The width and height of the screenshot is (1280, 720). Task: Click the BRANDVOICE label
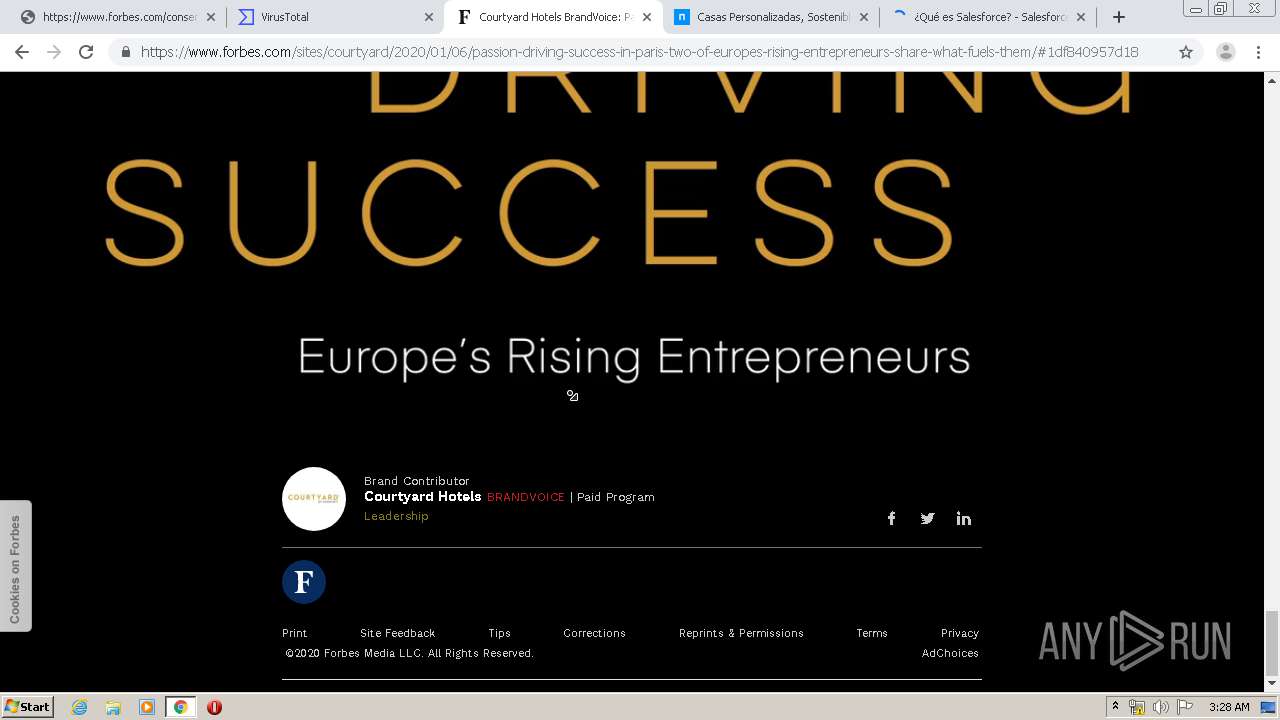[x=525, y=497]
